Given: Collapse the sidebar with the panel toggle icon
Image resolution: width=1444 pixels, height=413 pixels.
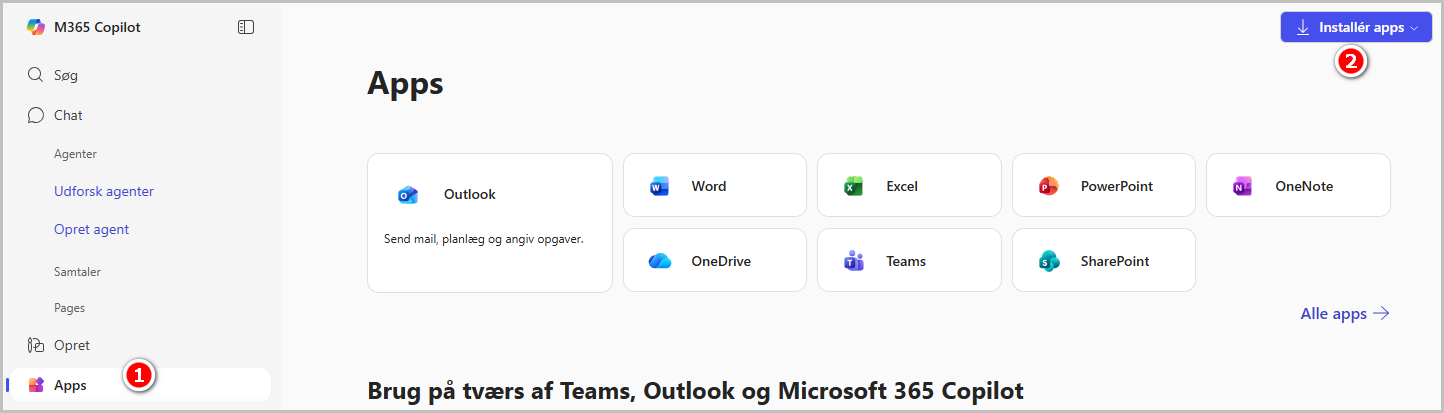Looking at the screenshot, I should click(246, 27).
